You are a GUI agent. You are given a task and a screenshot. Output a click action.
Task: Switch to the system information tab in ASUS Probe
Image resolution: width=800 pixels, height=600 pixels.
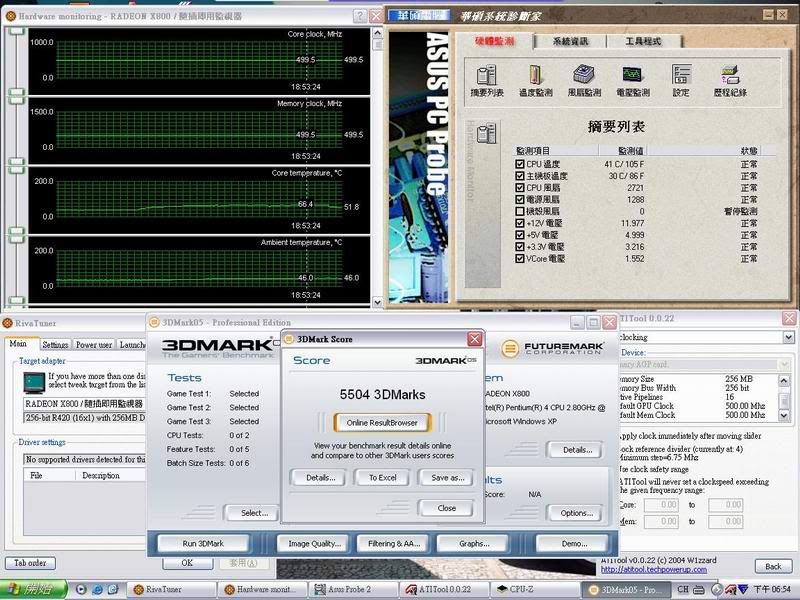(569, 41)
